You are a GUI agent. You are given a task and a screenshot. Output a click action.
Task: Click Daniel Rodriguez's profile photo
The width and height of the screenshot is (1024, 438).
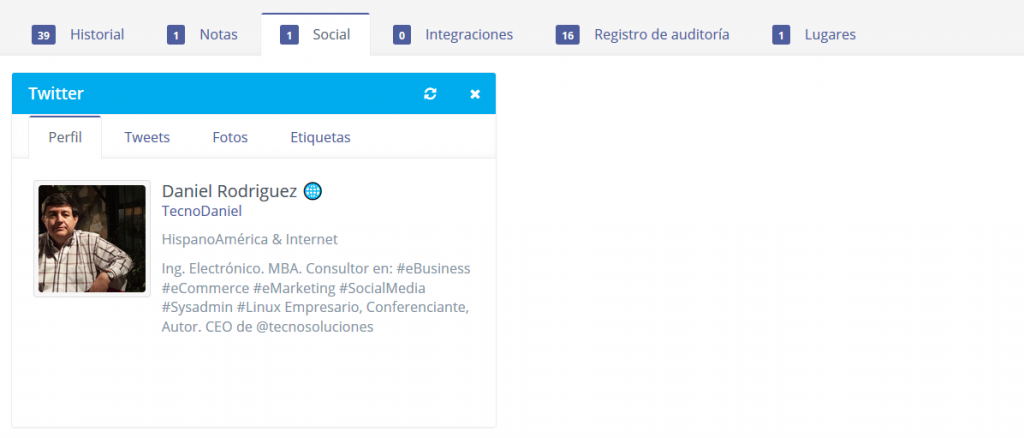point(92,238)
